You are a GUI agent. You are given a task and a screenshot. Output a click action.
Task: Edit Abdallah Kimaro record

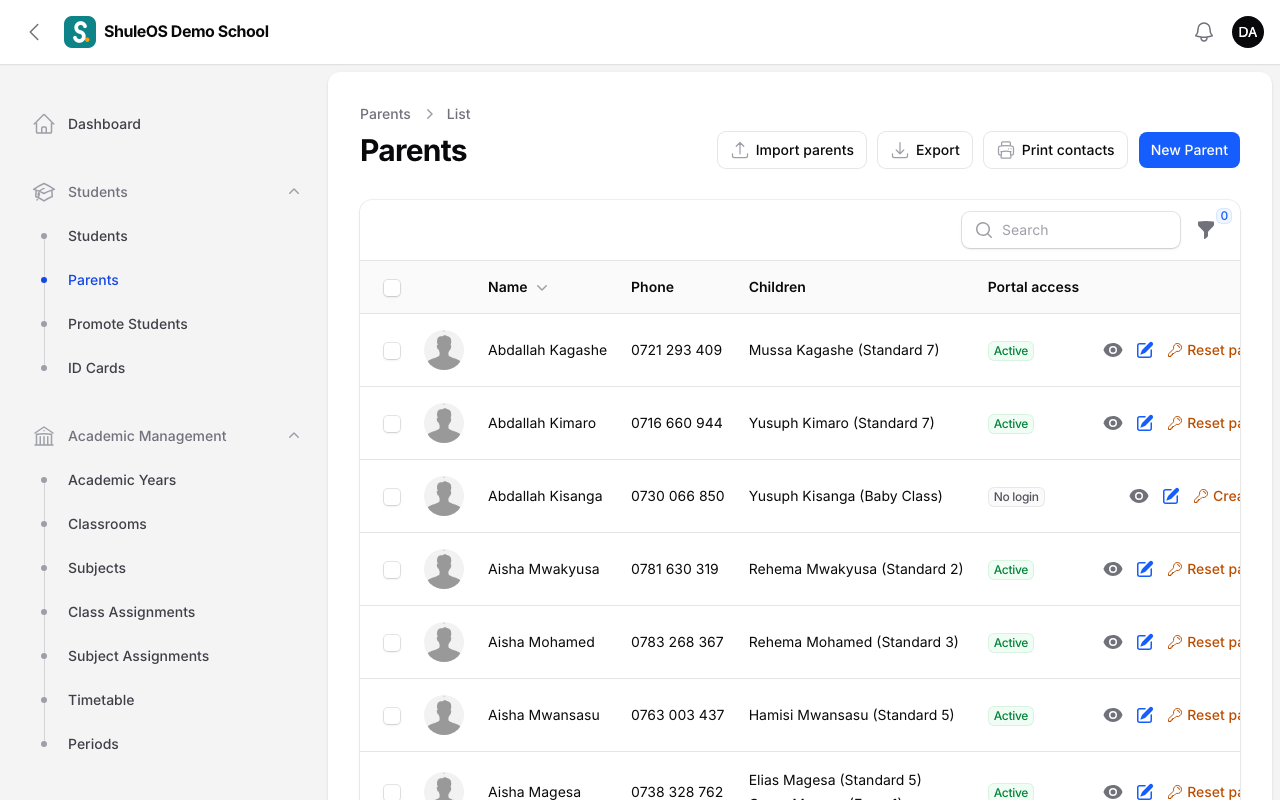tap(1145, 423)
